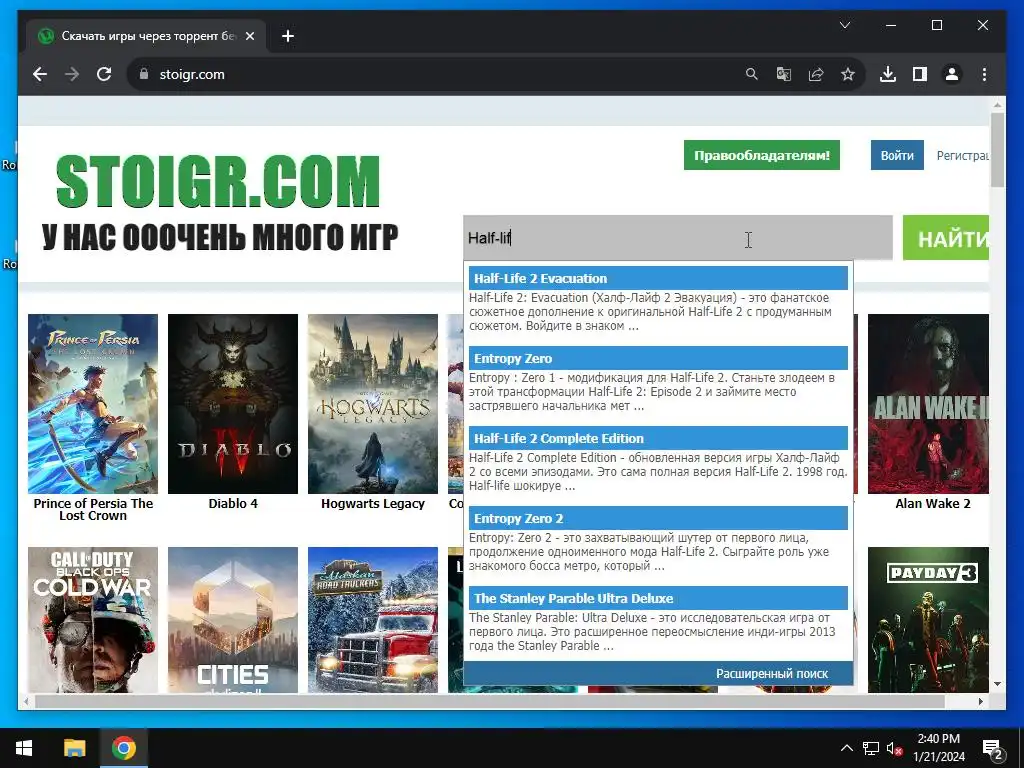Screen dimensions: 1024x768
Task: Open 'The Stanley Parable Ultra Deluxe' suggestion
Action: coord(658,598)
